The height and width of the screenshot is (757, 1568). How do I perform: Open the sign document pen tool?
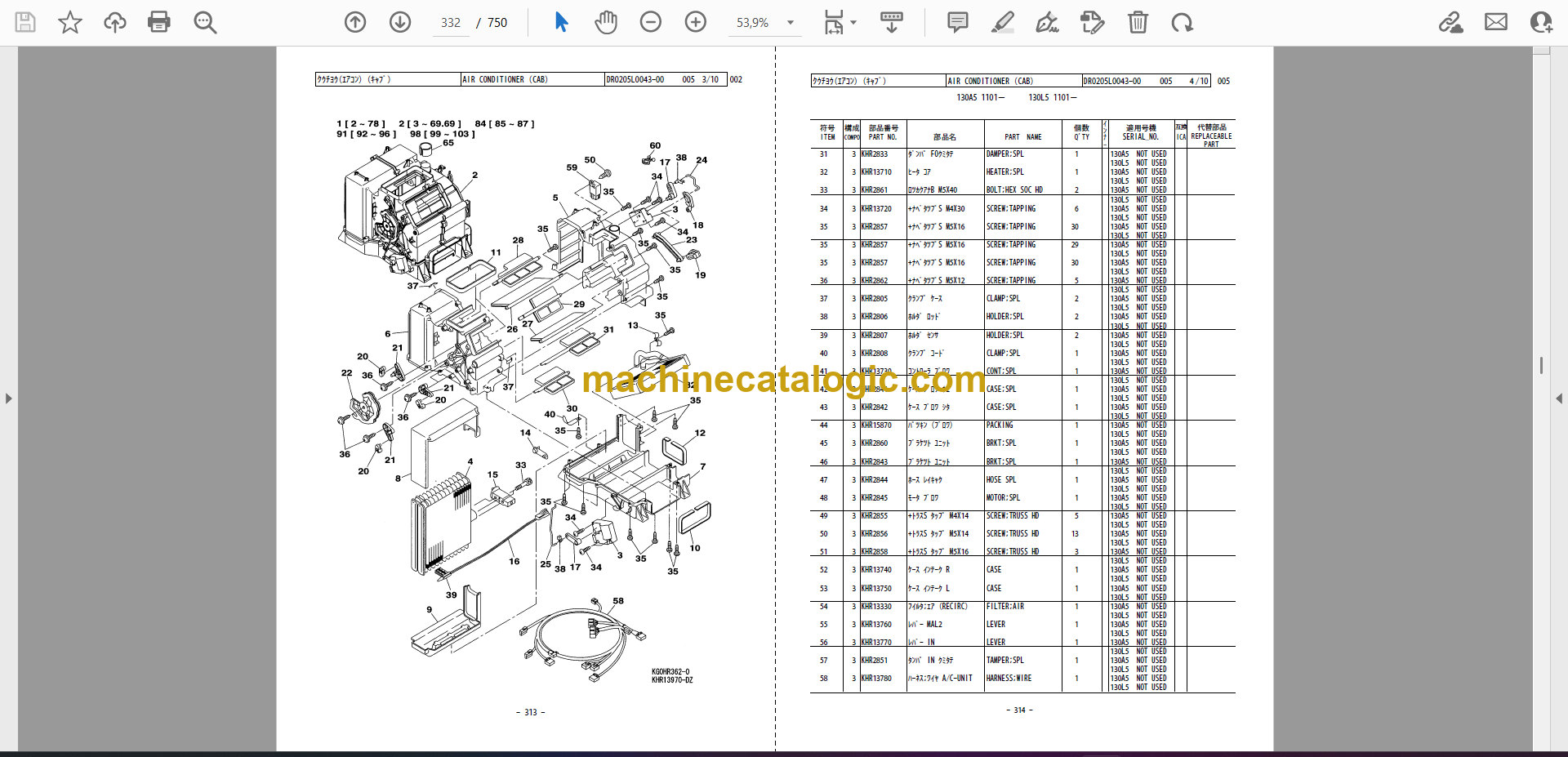pyautogui.click(x=1047, y=22)
